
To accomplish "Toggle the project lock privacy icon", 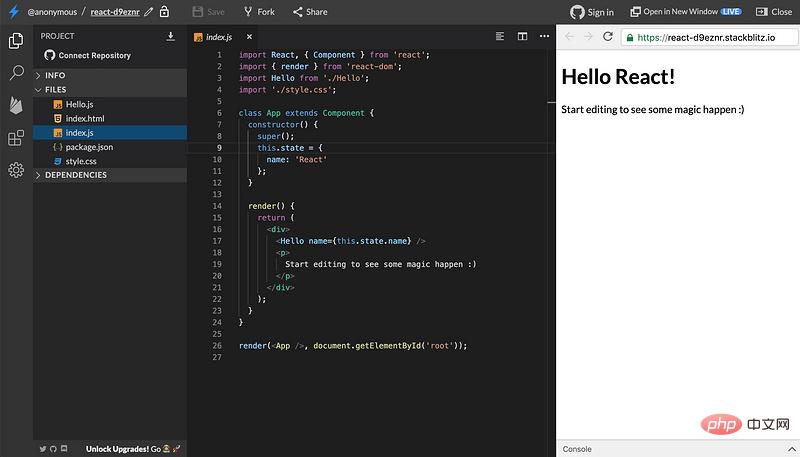I will coord(164,12).
